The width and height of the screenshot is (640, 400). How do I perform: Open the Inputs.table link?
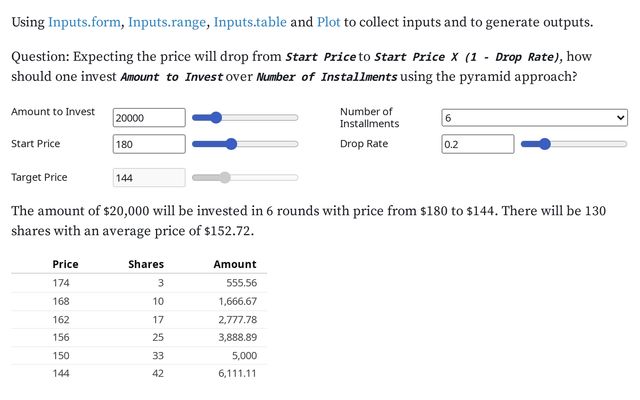[249, 21]
